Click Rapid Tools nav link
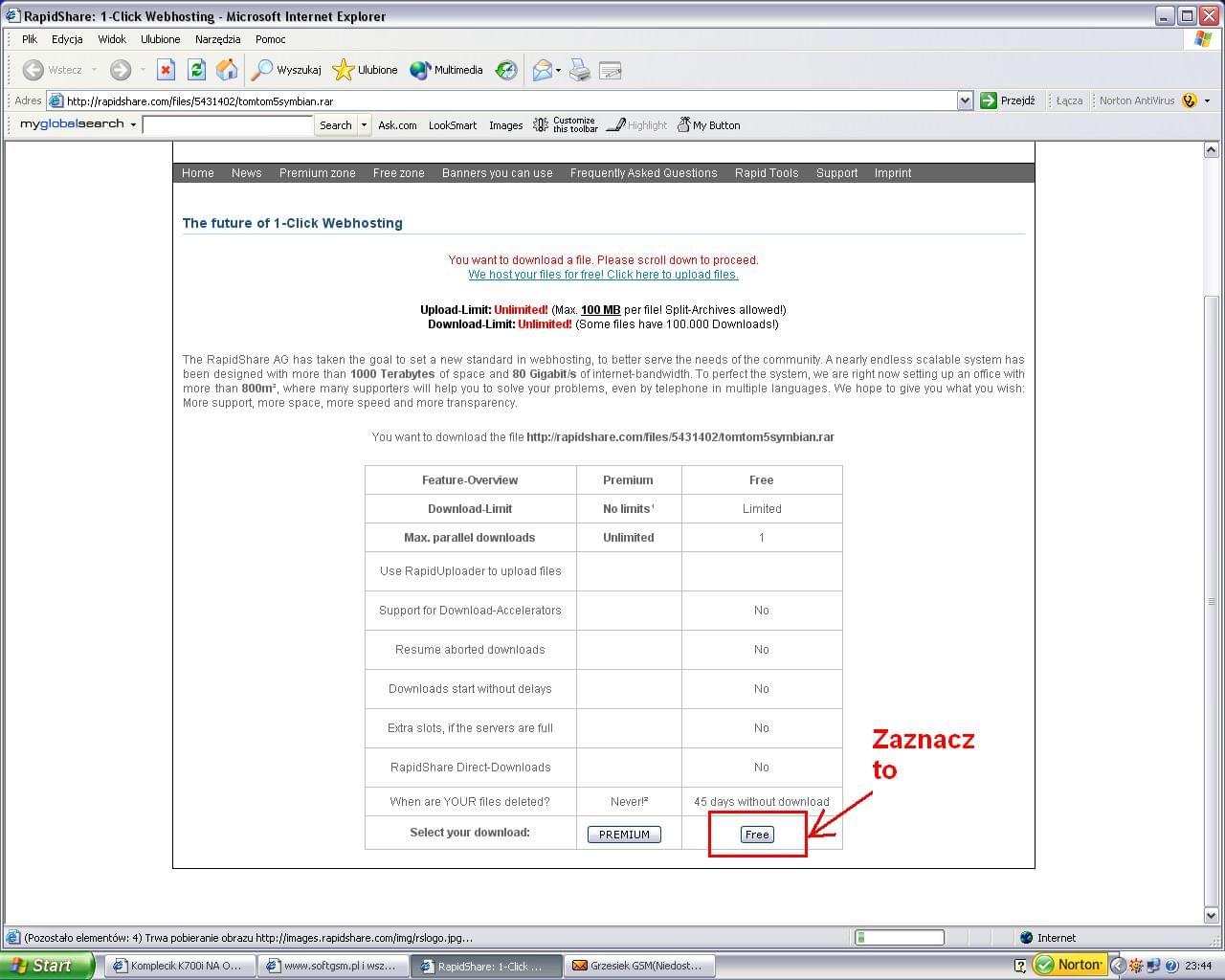Viewport: 1225px width, 980px height. pyautogui.click(x=767, y=173)
